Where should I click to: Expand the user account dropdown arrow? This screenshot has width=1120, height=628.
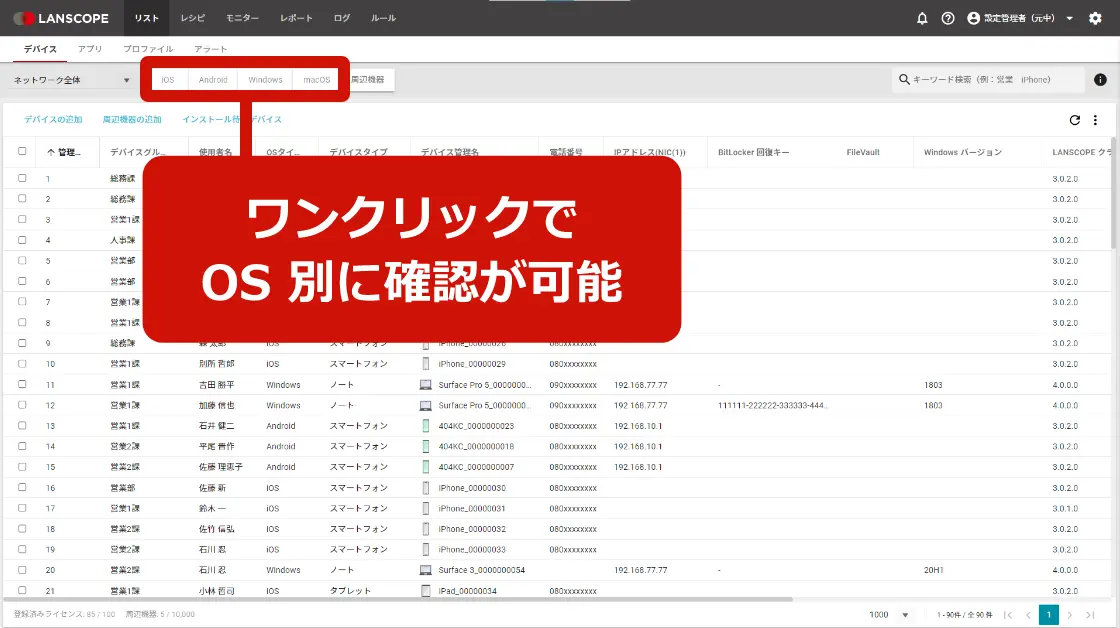pyautogui.click(x=1069, y=19)
